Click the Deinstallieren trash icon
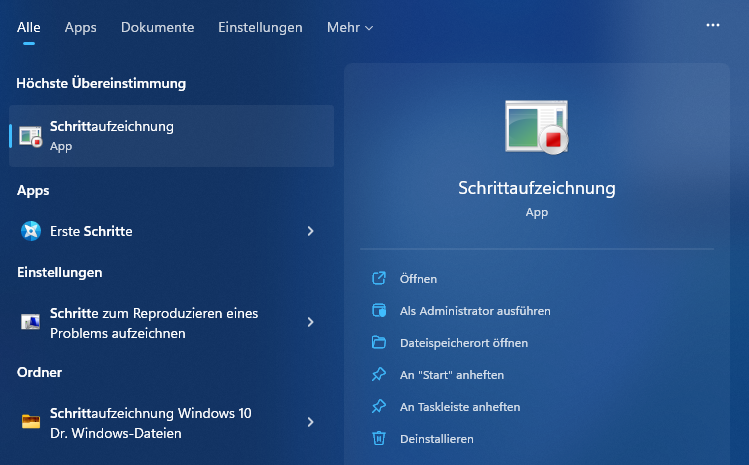The height and width of the screenshot is (465, 749). pyautogui.click(x=379, y=438)
